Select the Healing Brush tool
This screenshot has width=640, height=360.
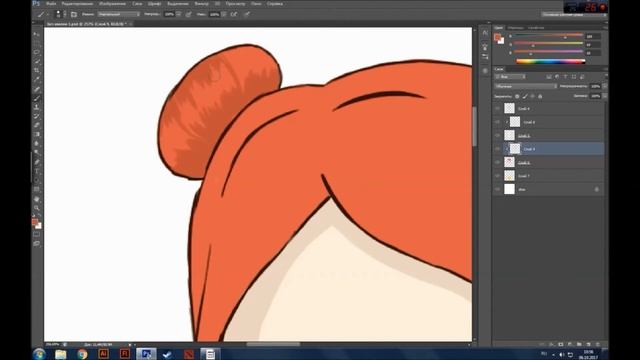[37, 89]
